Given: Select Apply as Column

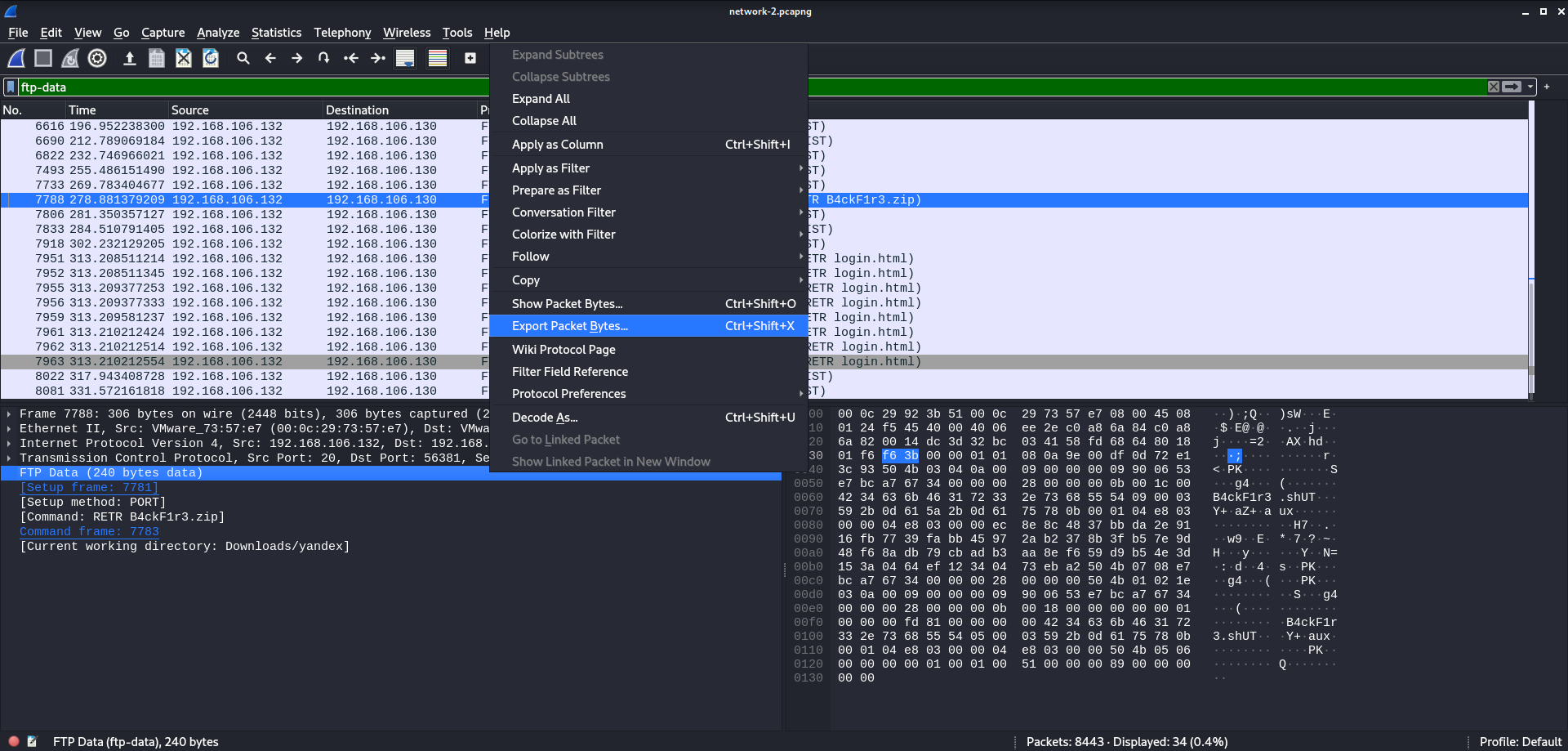Looking at the screenshot, I should 648,144.
